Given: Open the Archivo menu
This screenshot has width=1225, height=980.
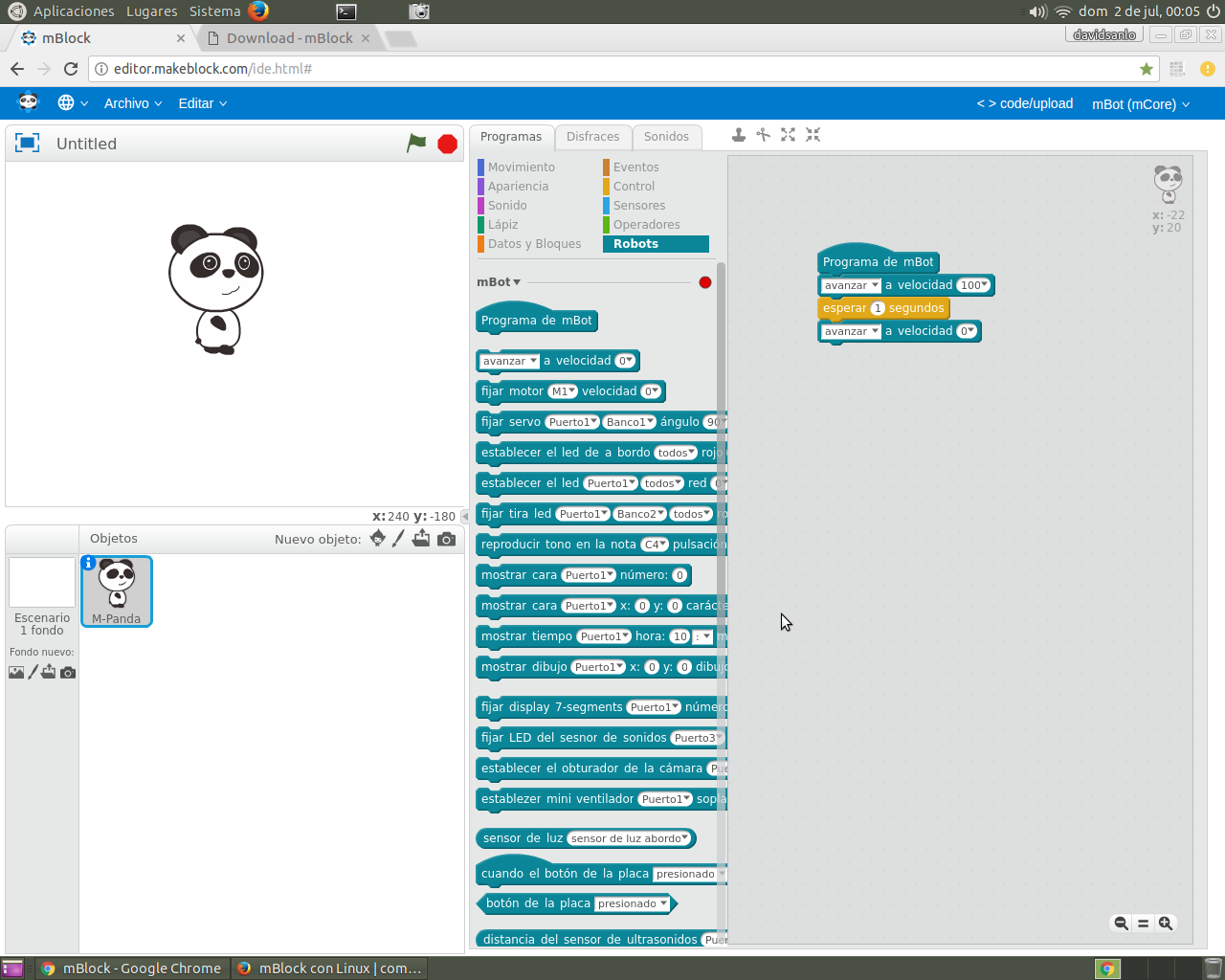Looking at the screenshot, I should (133, 103).
